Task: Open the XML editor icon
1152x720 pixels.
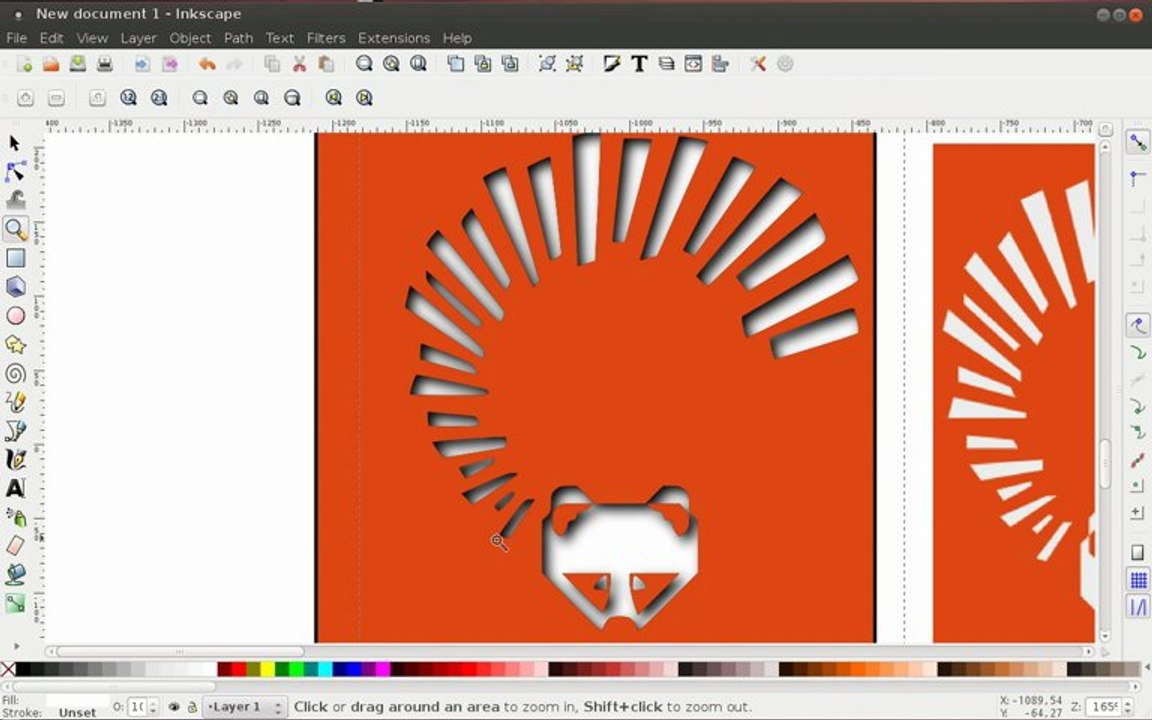Action: (x=693, y=64)
